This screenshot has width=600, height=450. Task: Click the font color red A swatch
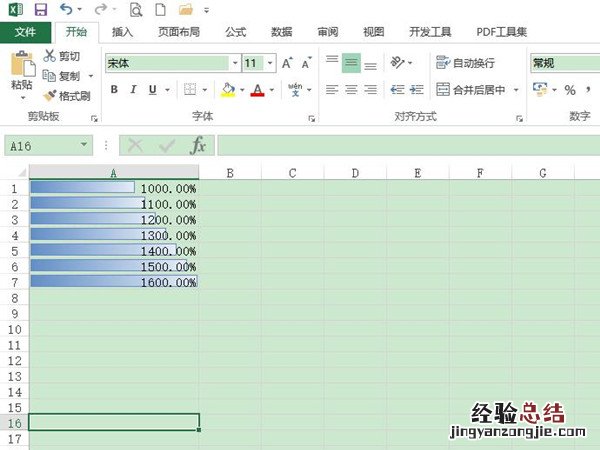tap(257, 90)
